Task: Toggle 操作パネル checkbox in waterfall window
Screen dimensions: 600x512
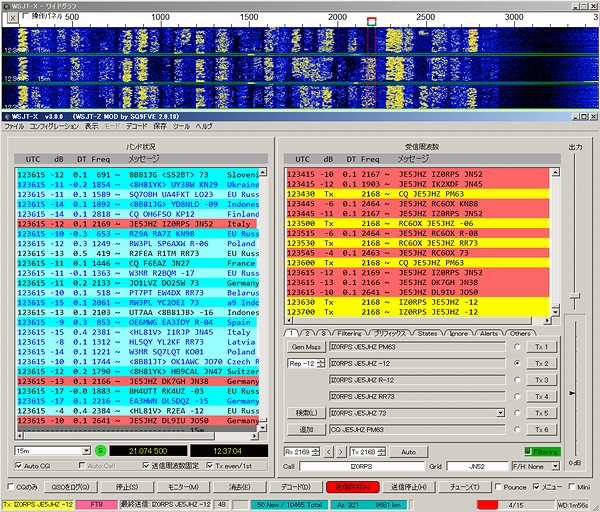Action: click(26, 16)
